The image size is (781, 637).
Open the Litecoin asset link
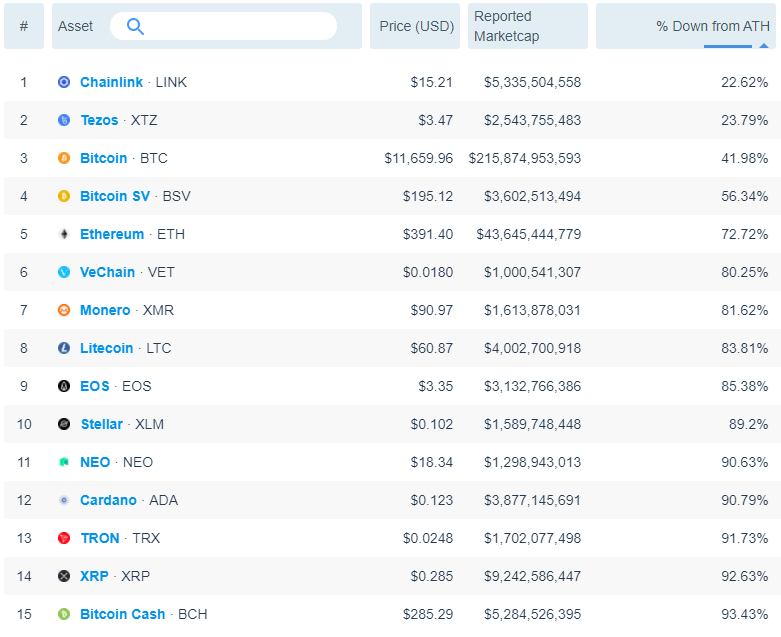(107, 348)
